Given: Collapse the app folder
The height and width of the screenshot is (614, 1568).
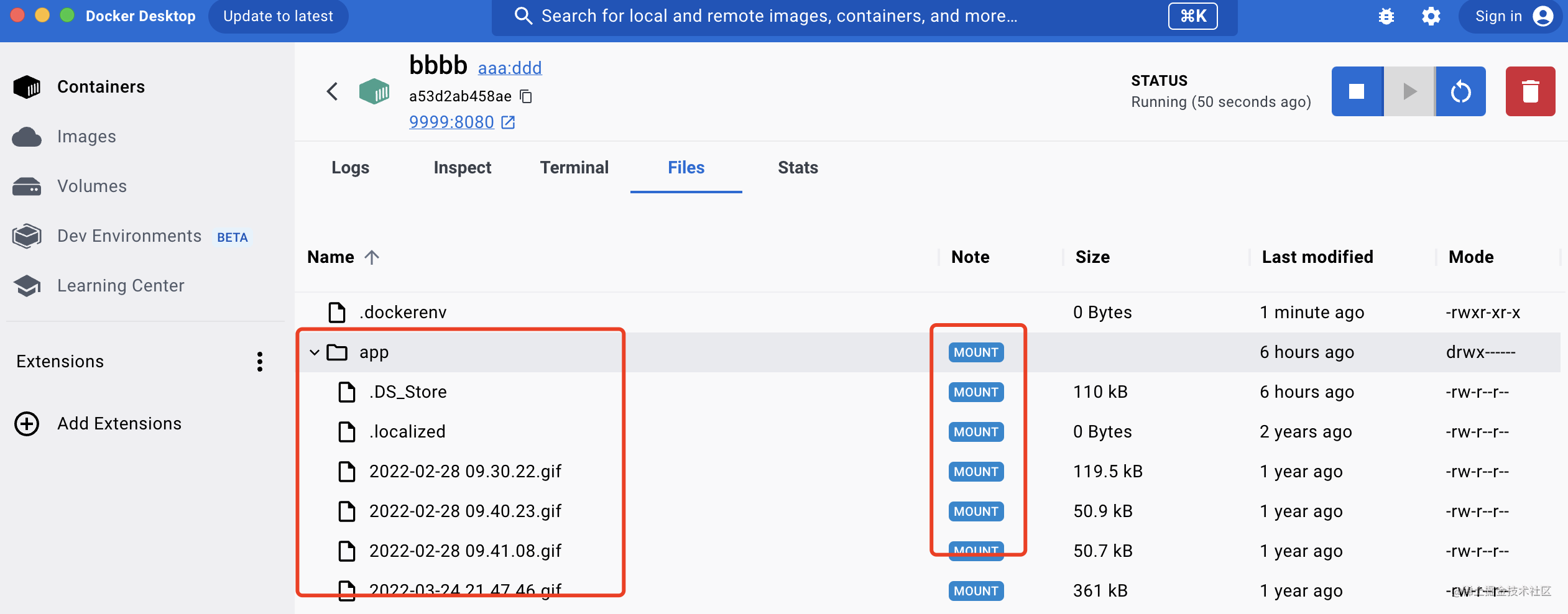Looking at the screenshot, I should pyautogui.click(x=315, y=352).
